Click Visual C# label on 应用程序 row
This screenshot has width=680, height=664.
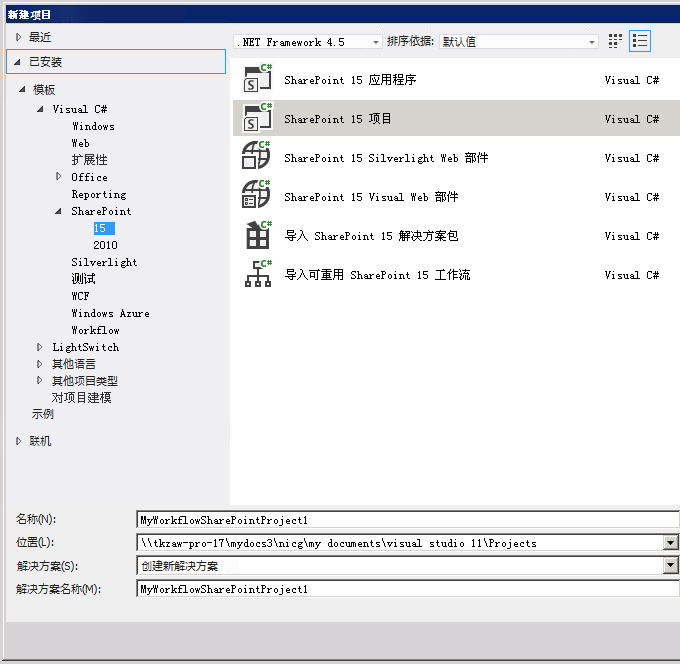click(x=631, y=80)
